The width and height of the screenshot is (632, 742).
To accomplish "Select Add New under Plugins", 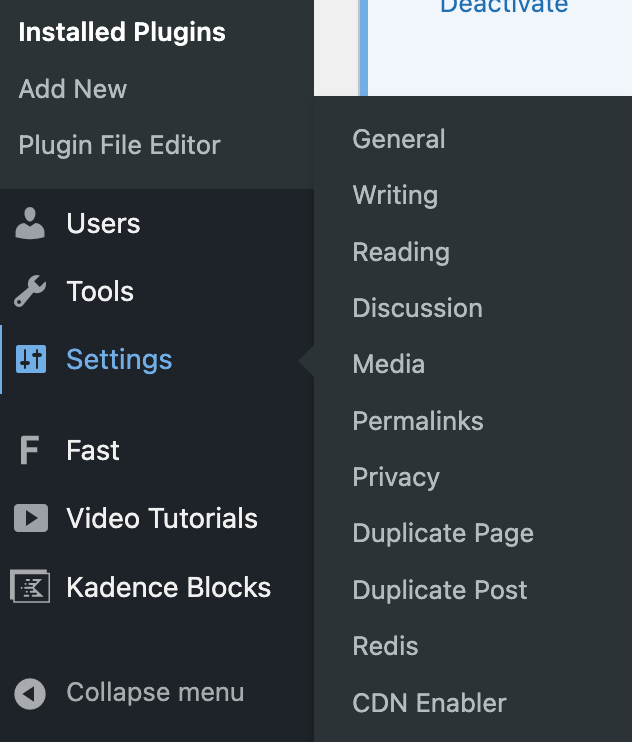I will pyautogui.click(x=73, y=89).
